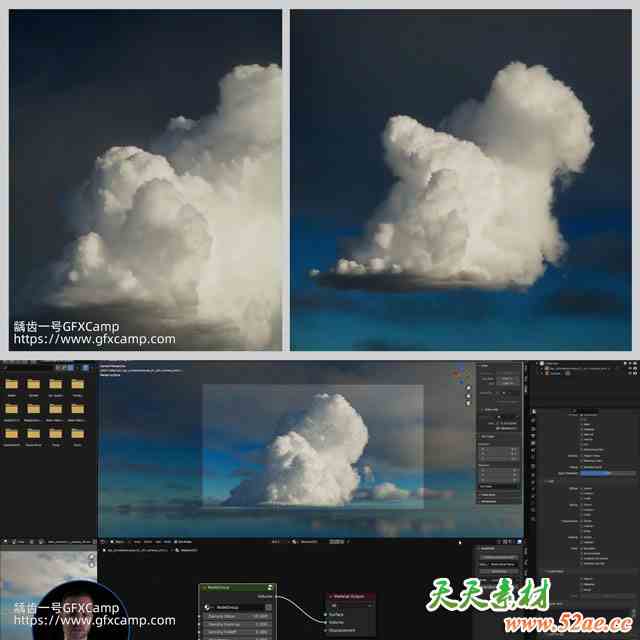This screenshot has width=640, height=640.
Task: Toggle the Cryptomatte Object checkbox
Action: [x=582, y=579]
